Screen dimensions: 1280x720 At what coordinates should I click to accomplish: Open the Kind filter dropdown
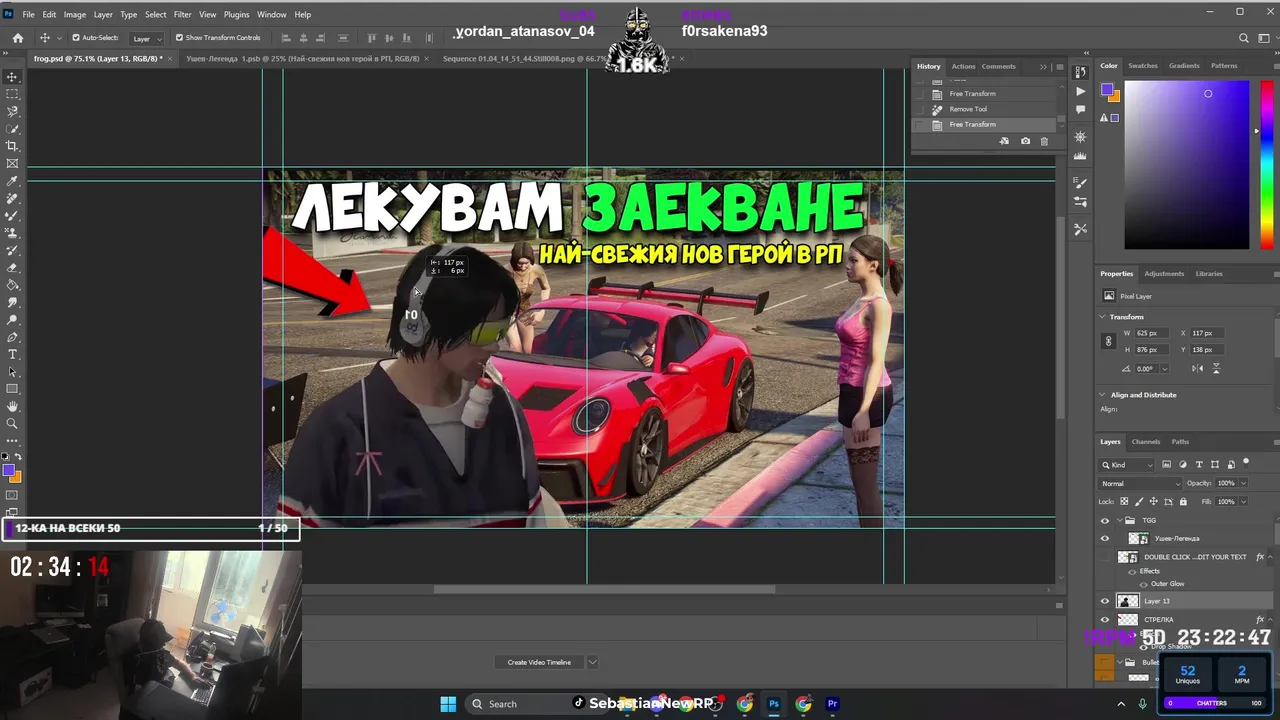point(1127,465)
